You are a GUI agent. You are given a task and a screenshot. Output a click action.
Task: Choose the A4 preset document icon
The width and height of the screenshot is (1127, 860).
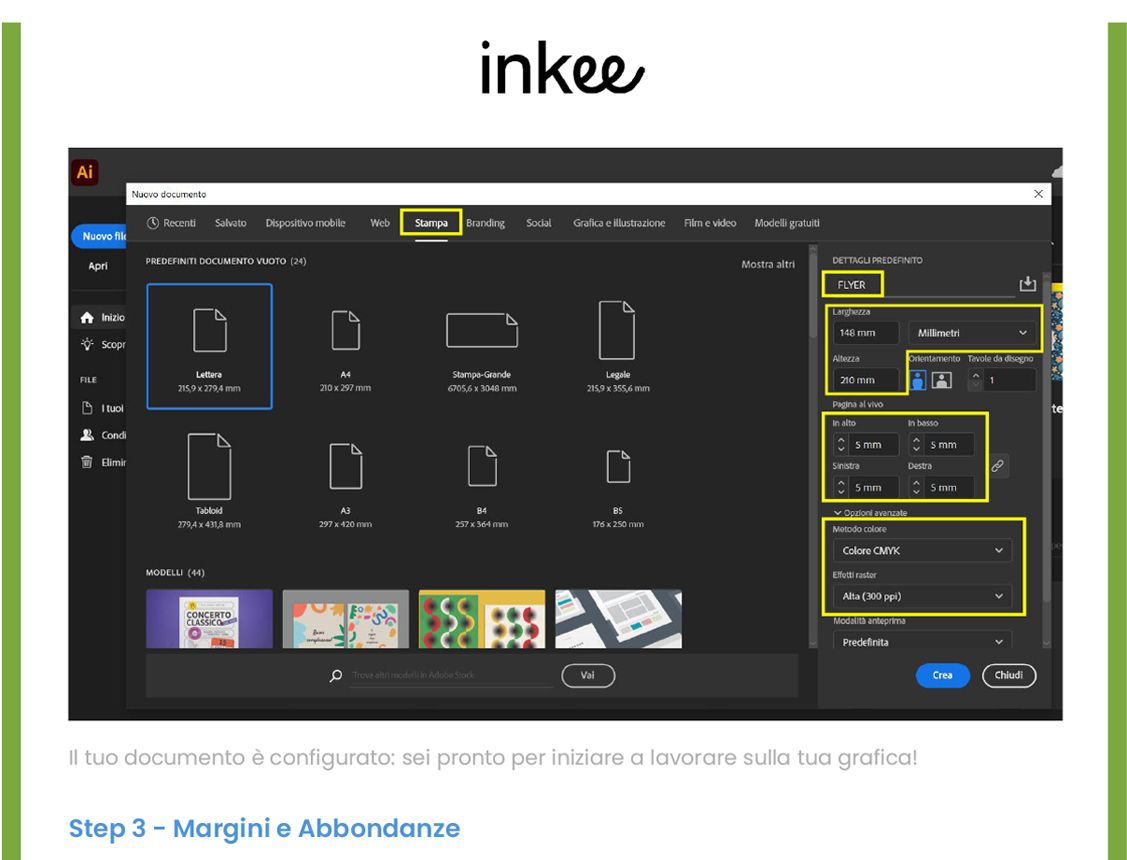click(346, 330)
